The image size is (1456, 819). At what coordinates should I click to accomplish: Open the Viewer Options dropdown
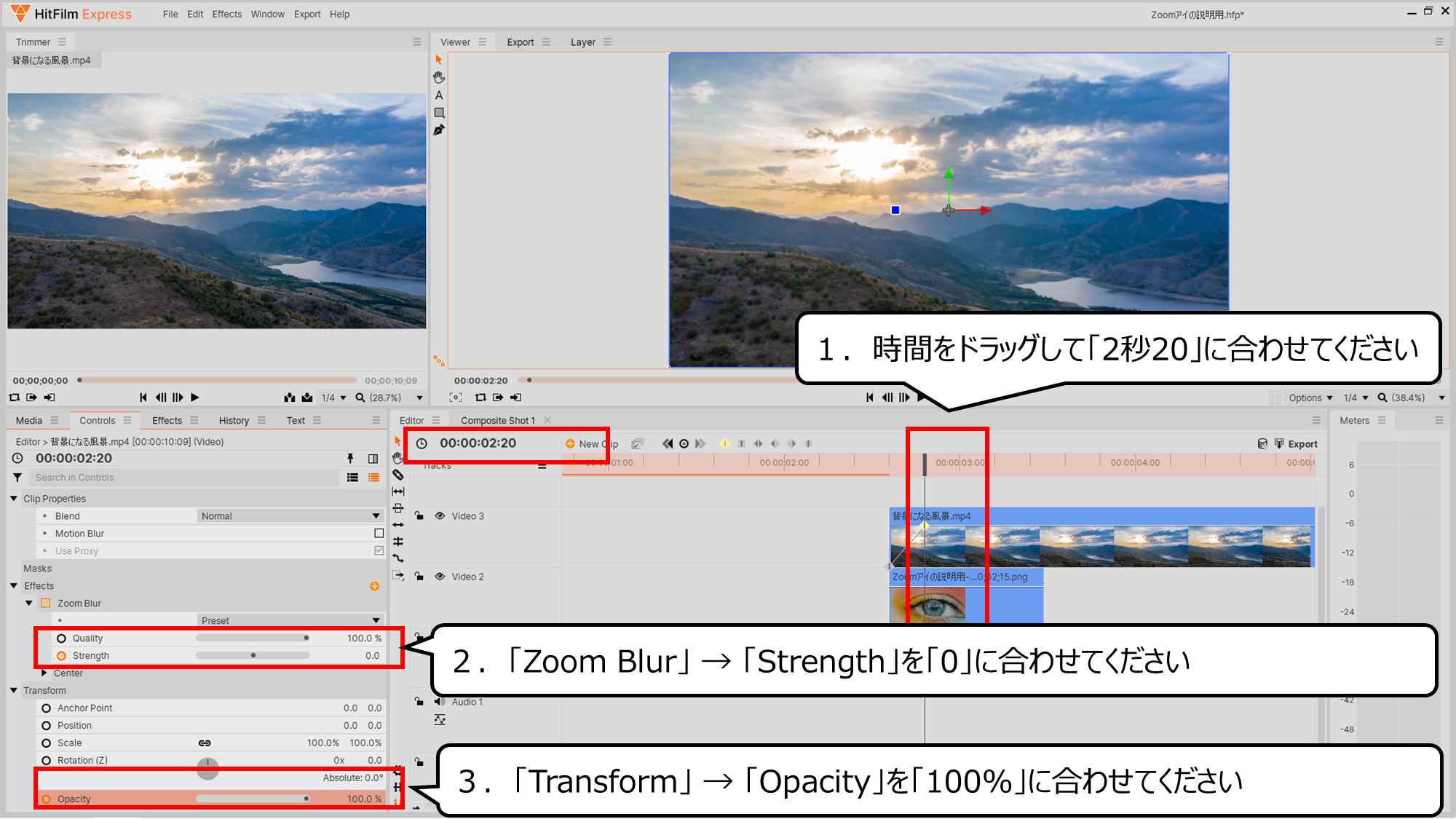(1310, 398)
